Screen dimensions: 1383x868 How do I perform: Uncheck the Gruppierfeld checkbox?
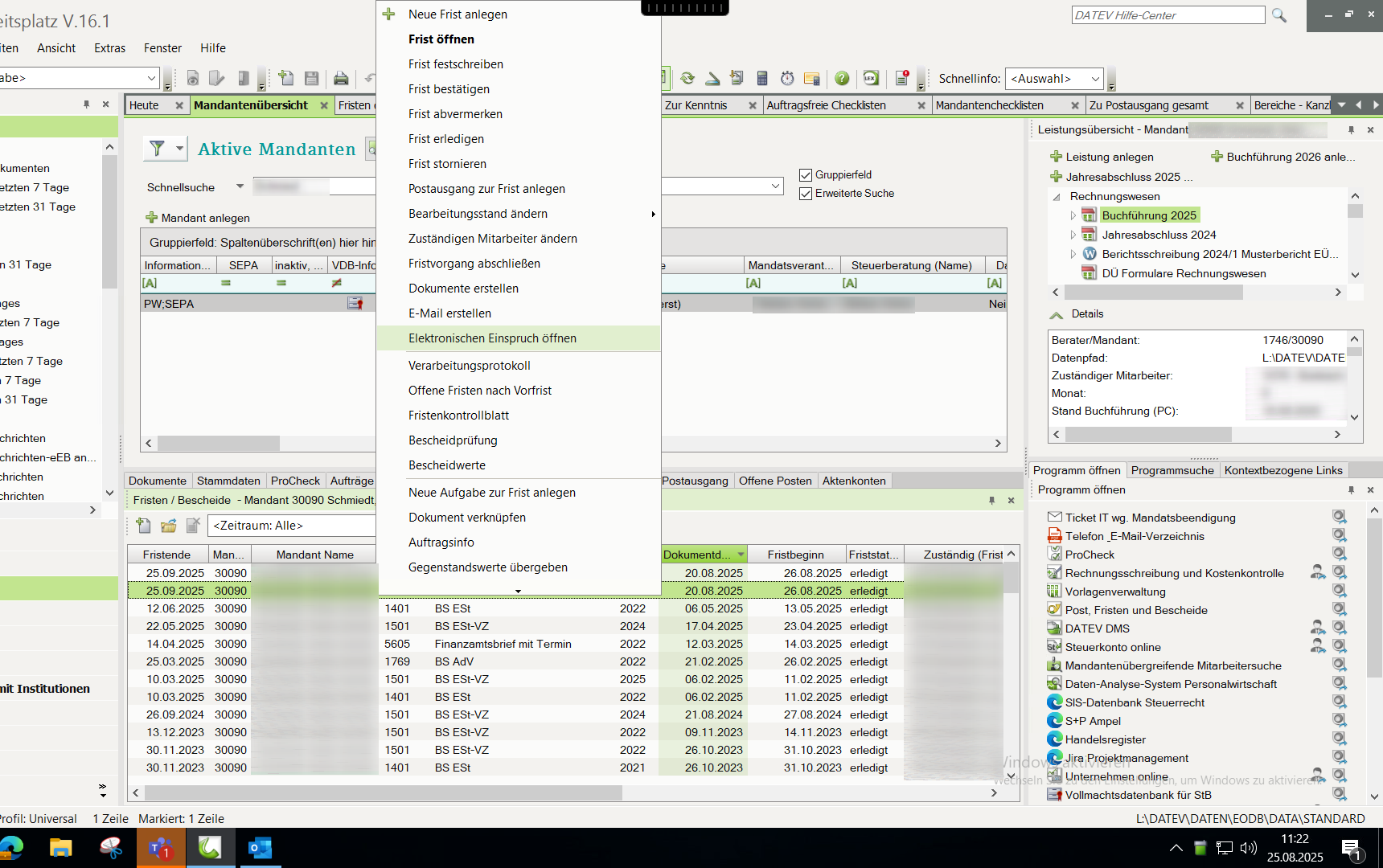click(806, 175)
